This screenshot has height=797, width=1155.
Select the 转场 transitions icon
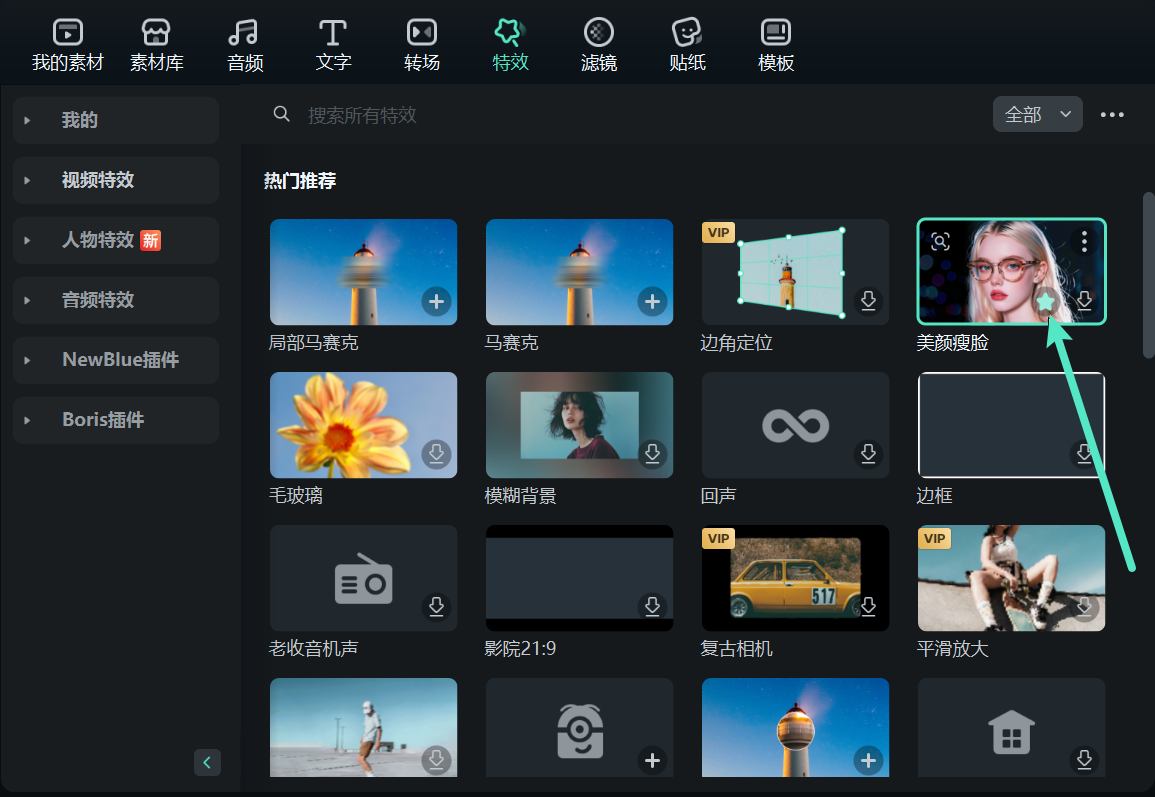coord(421,42)
